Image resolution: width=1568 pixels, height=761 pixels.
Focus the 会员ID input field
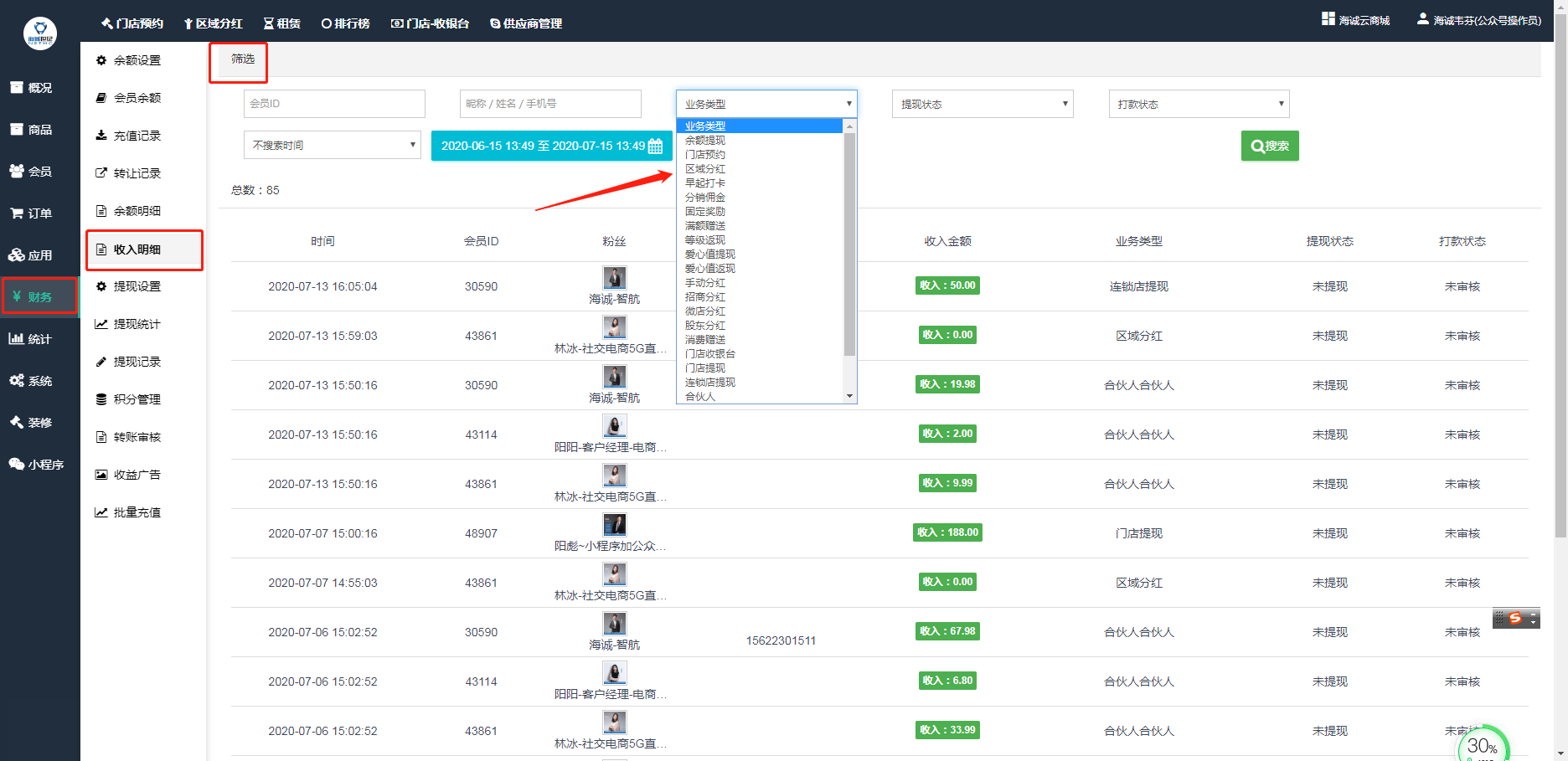pyautogui.click(x=334, y=104)
